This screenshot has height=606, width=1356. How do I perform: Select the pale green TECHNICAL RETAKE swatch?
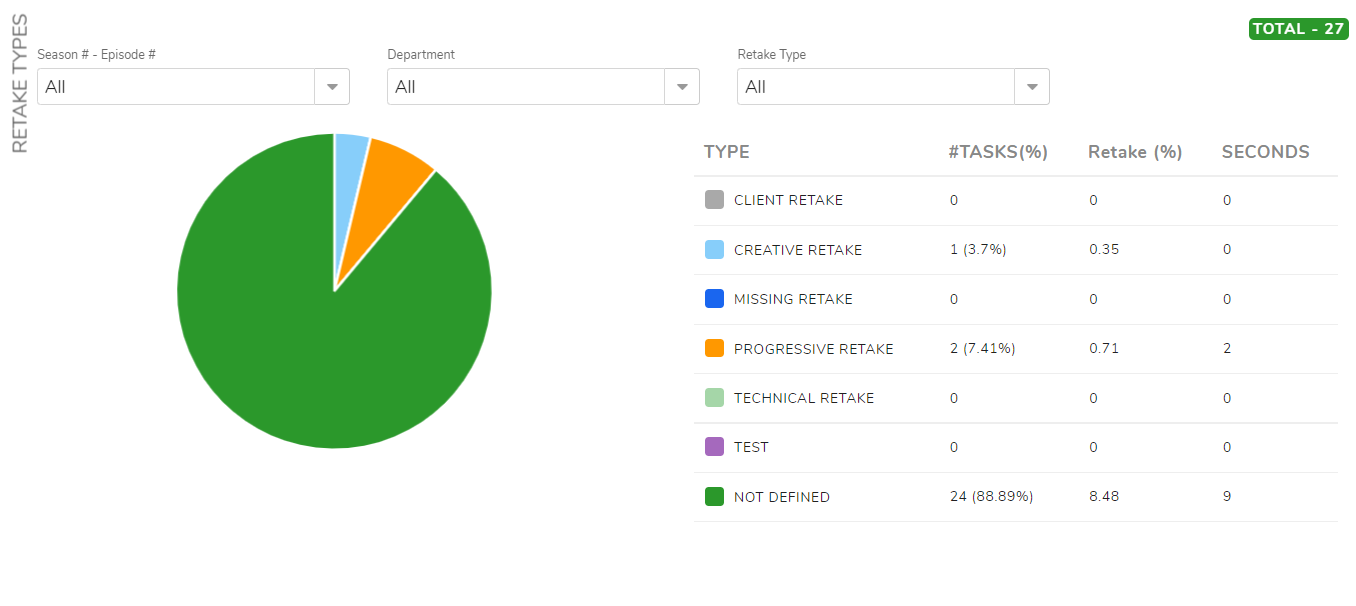click(714, 398)
